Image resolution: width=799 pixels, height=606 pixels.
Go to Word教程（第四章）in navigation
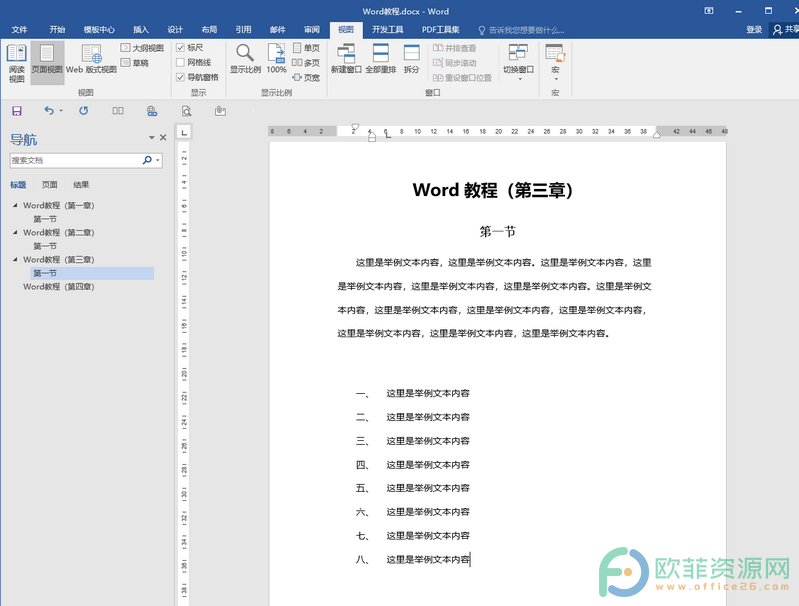[59, 286]
